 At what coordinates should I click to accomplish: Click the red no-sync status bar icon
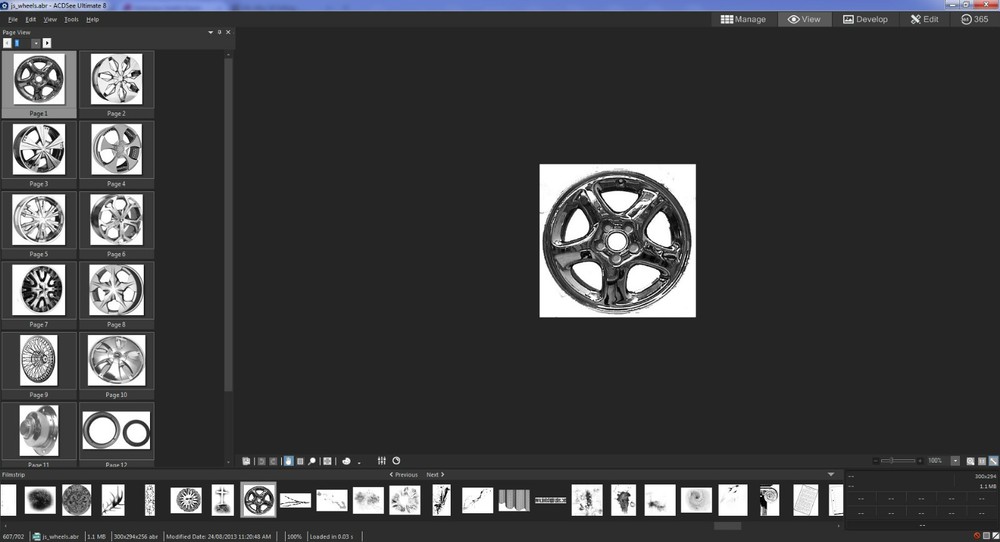point(976,536)
